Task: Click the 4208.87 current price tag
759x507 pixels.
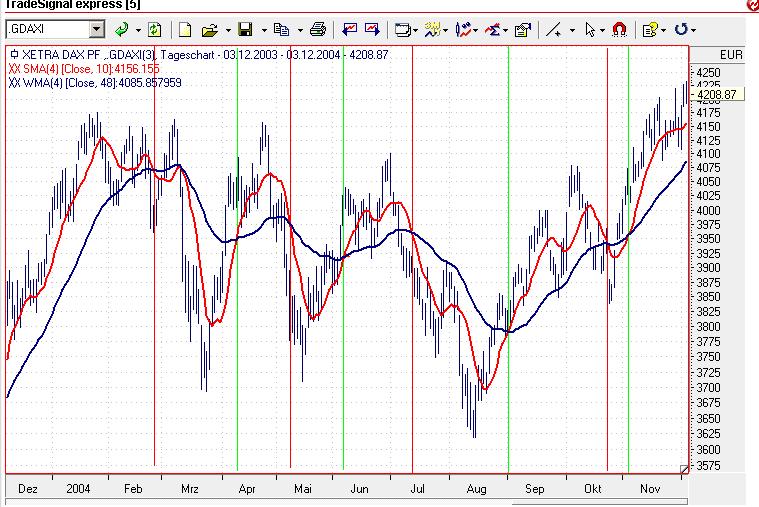Action: [717, 95]
